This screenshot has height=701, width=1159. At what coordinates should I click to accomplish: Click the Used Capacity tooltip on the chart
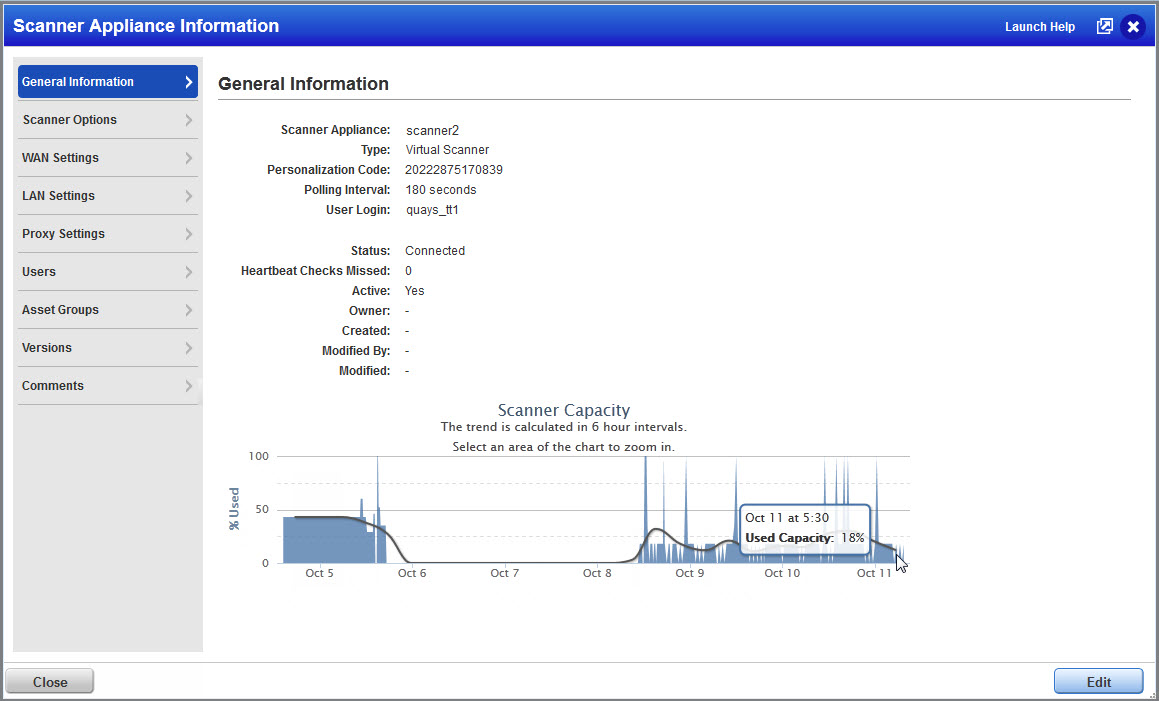[x=805, y=528]
